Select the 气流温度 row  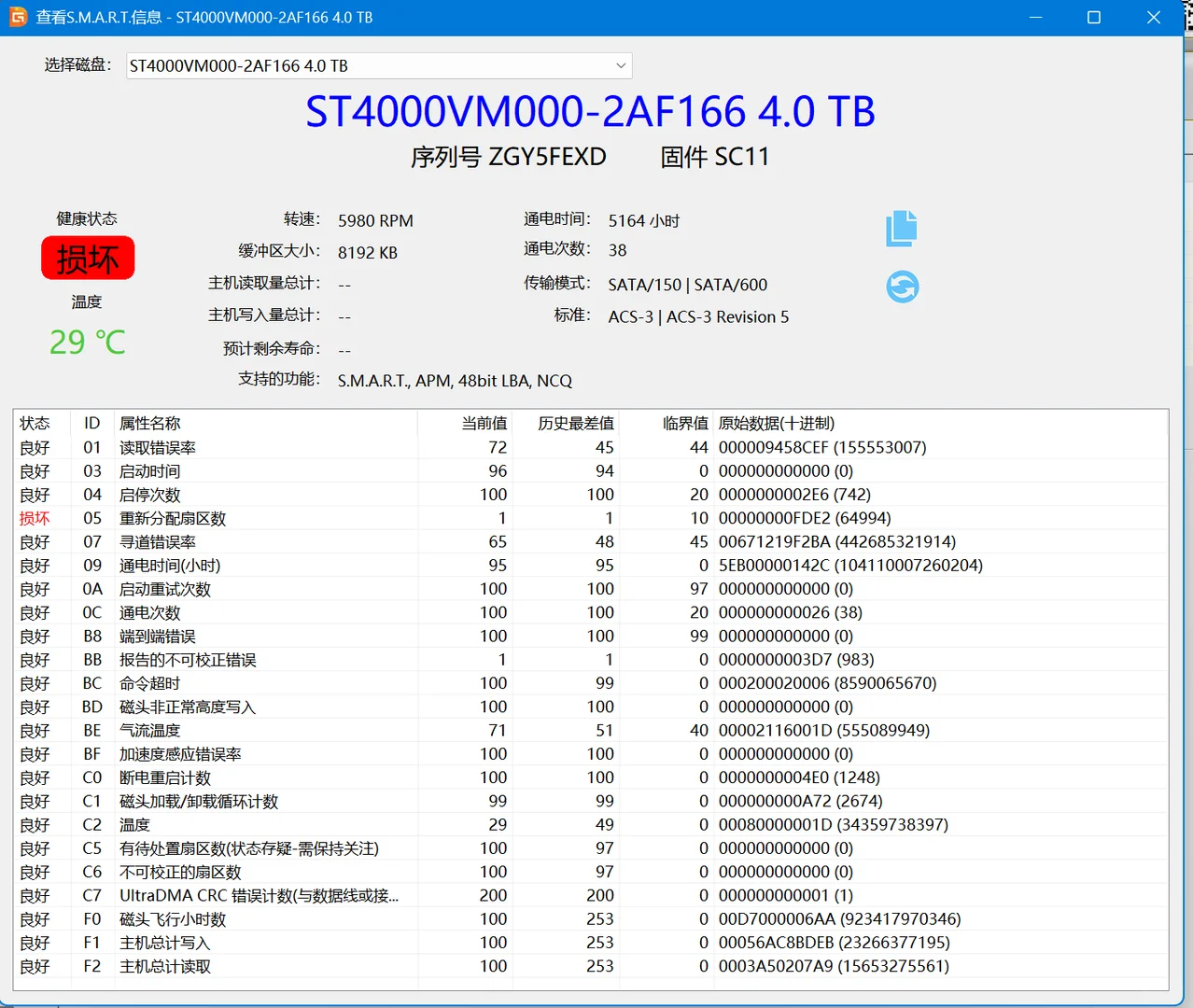pos(591,731)
